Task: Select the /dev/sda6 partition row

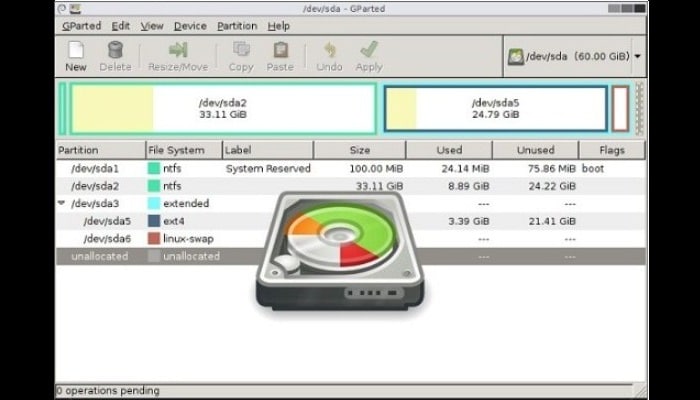Action: pos(350,238)
